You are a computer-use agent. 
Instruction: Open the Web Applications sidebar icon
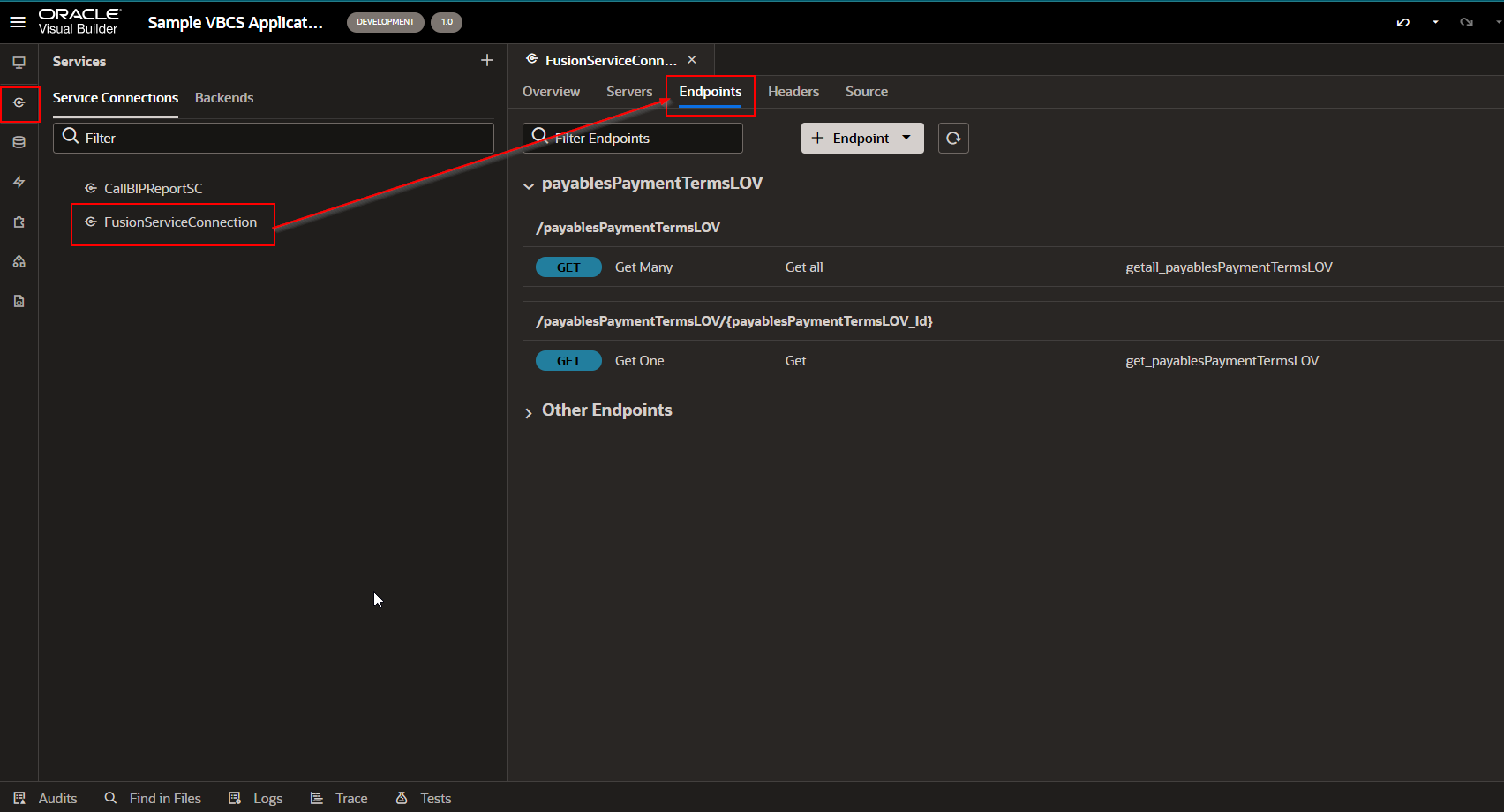[19, 63]
